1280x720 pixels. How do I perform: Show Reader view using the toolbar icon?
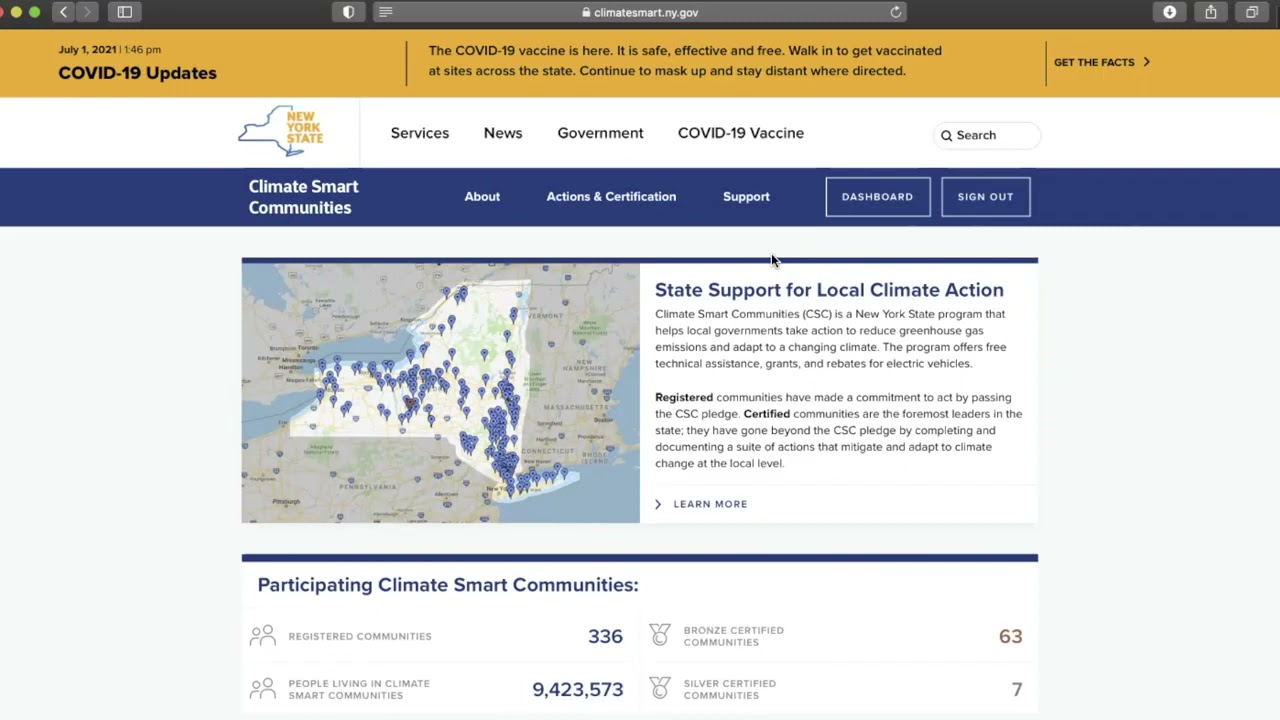[x=386, y=12]
